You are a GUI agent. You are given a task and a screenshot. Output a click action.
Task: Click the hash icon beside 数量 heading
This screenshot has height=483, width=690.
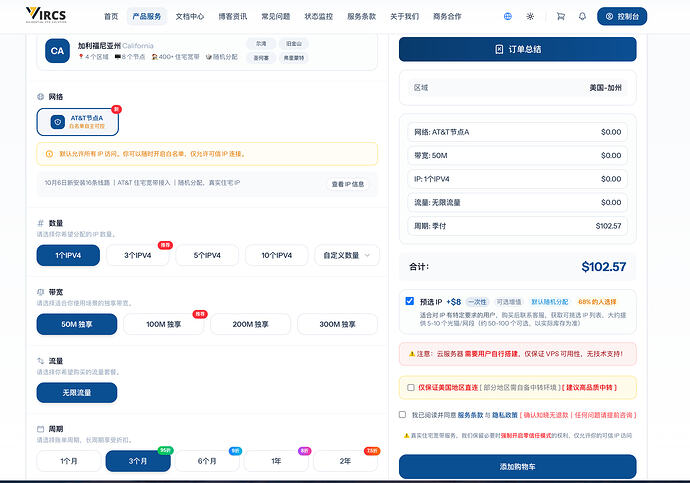pyautogui.click(x=40, y=223)
